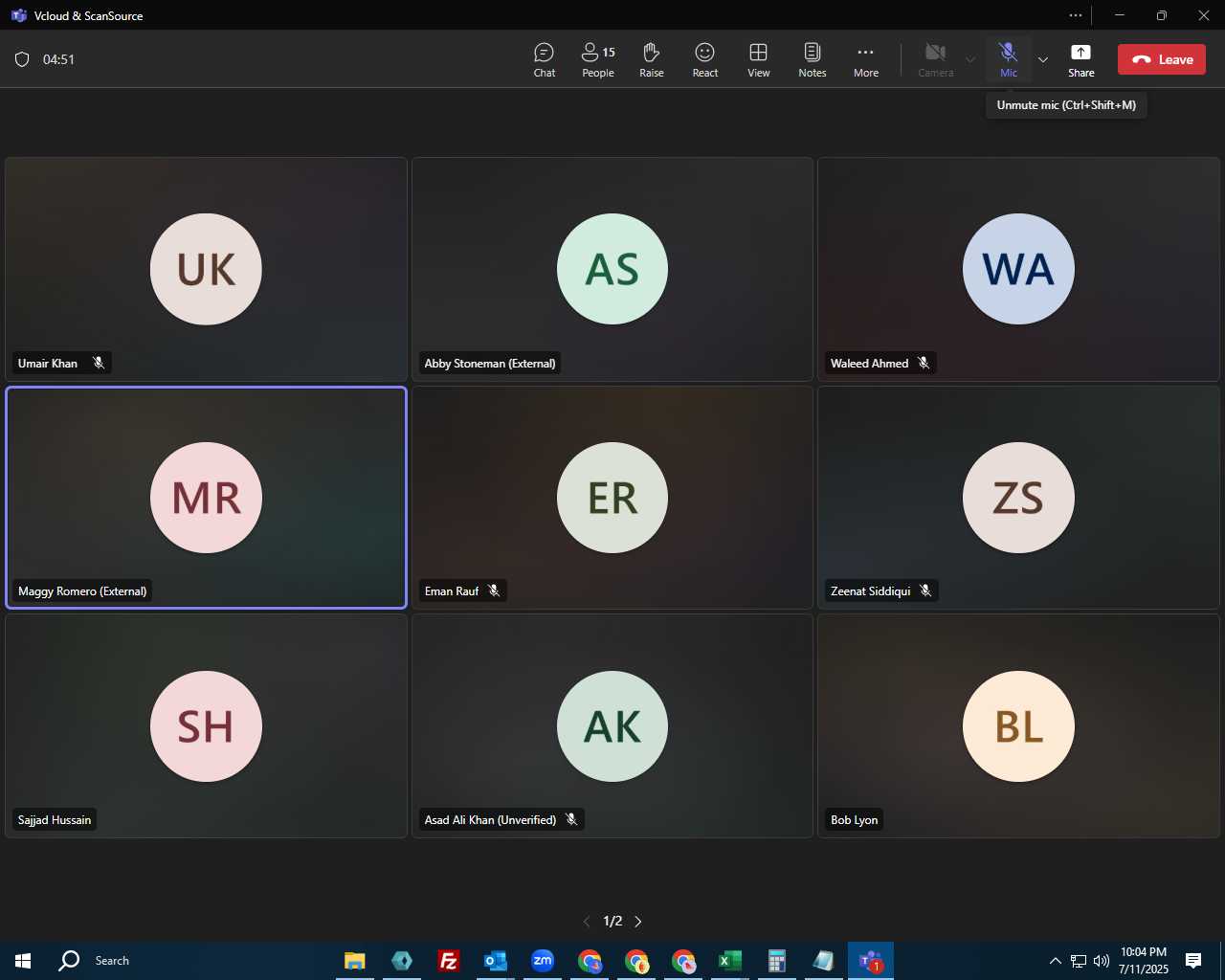The image size is (1225, 980).
Task: Click the muted mic icon beside Zeenat Siddiqui
Action: 925,591
